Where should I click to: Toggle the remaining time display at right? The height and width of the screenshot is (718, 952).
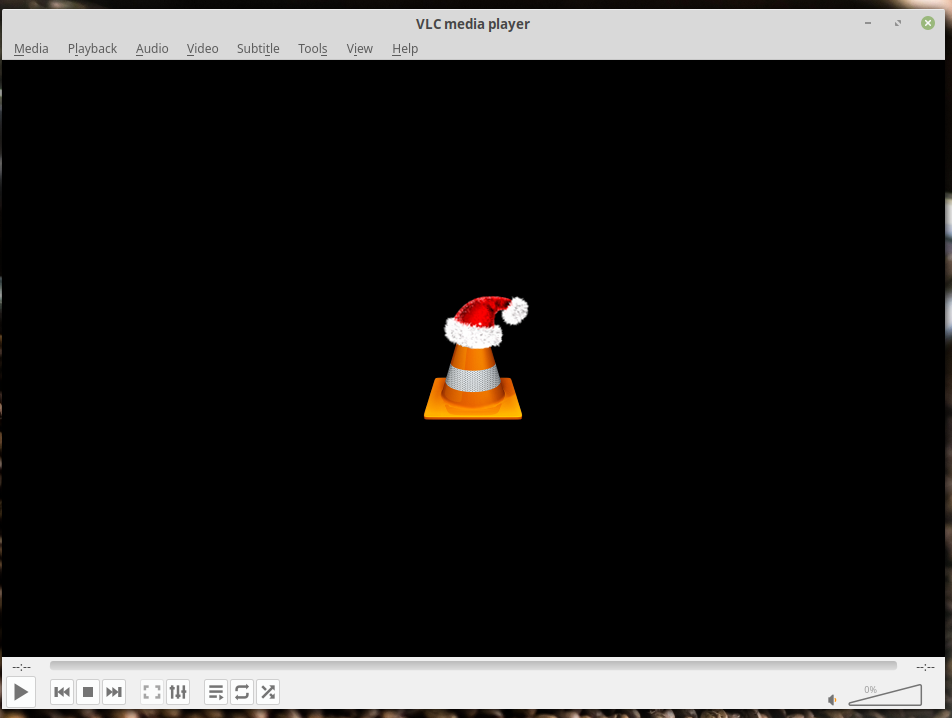point(925,667)
